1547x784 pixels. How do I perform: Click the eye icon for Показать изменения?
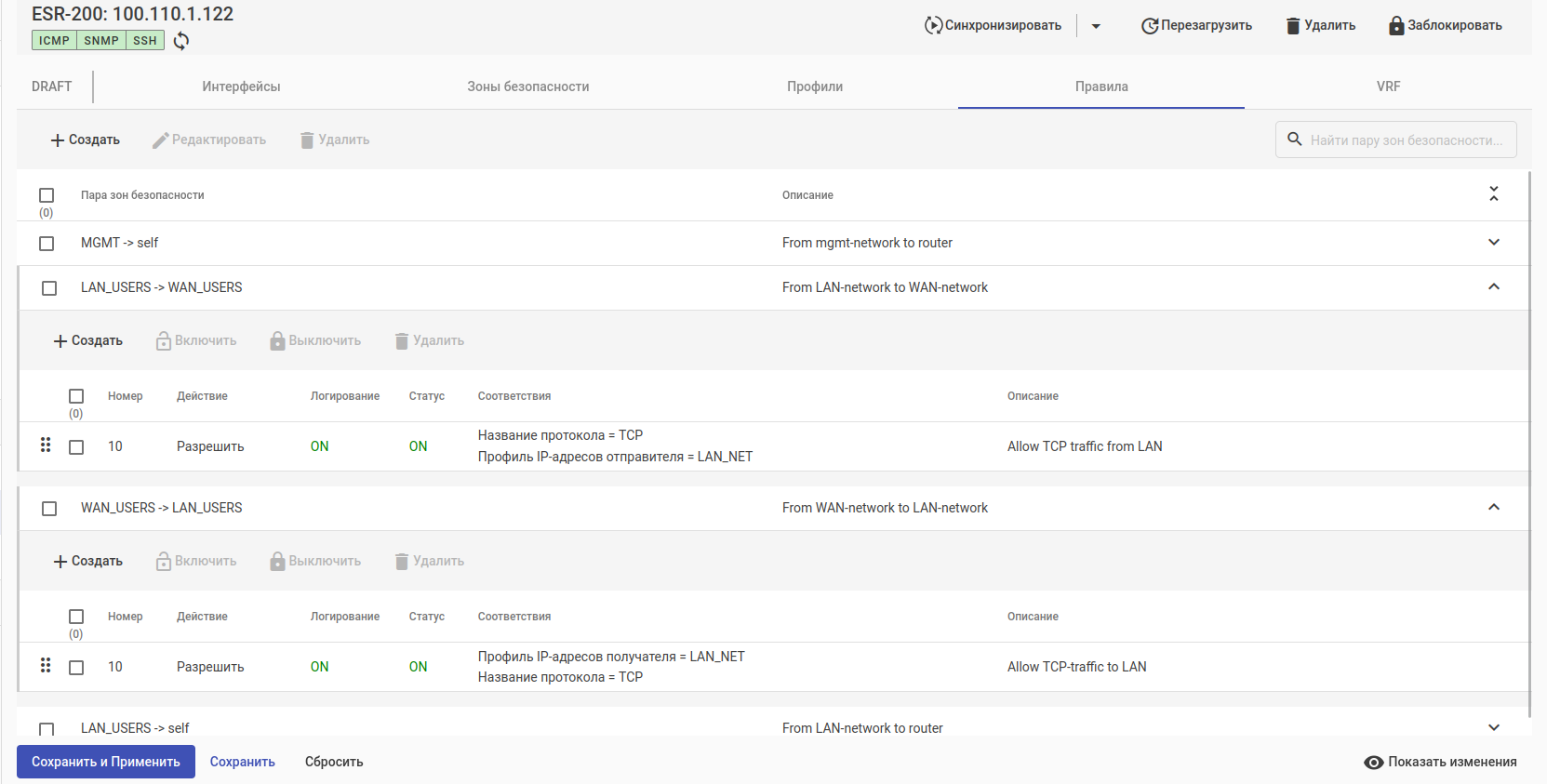tap(1373, 763)
